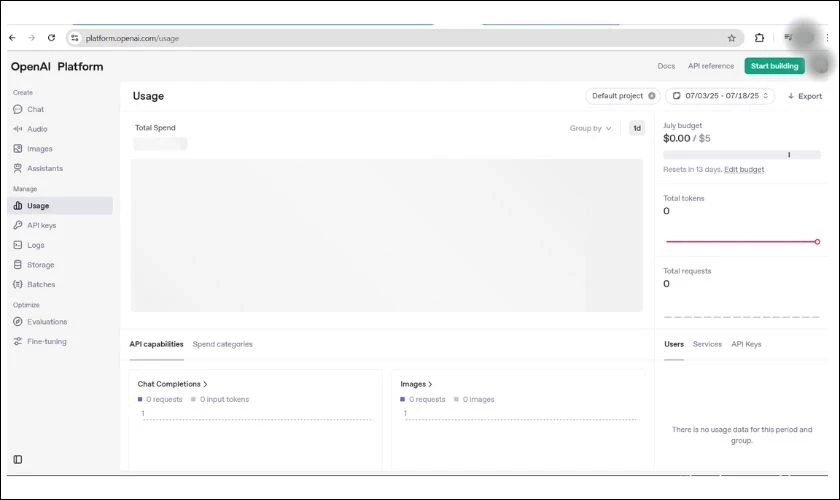Click the $0.00 / $5 budget value
This screenshot has width=840, height=500.
pyautogui.click(x=687, y=138)
